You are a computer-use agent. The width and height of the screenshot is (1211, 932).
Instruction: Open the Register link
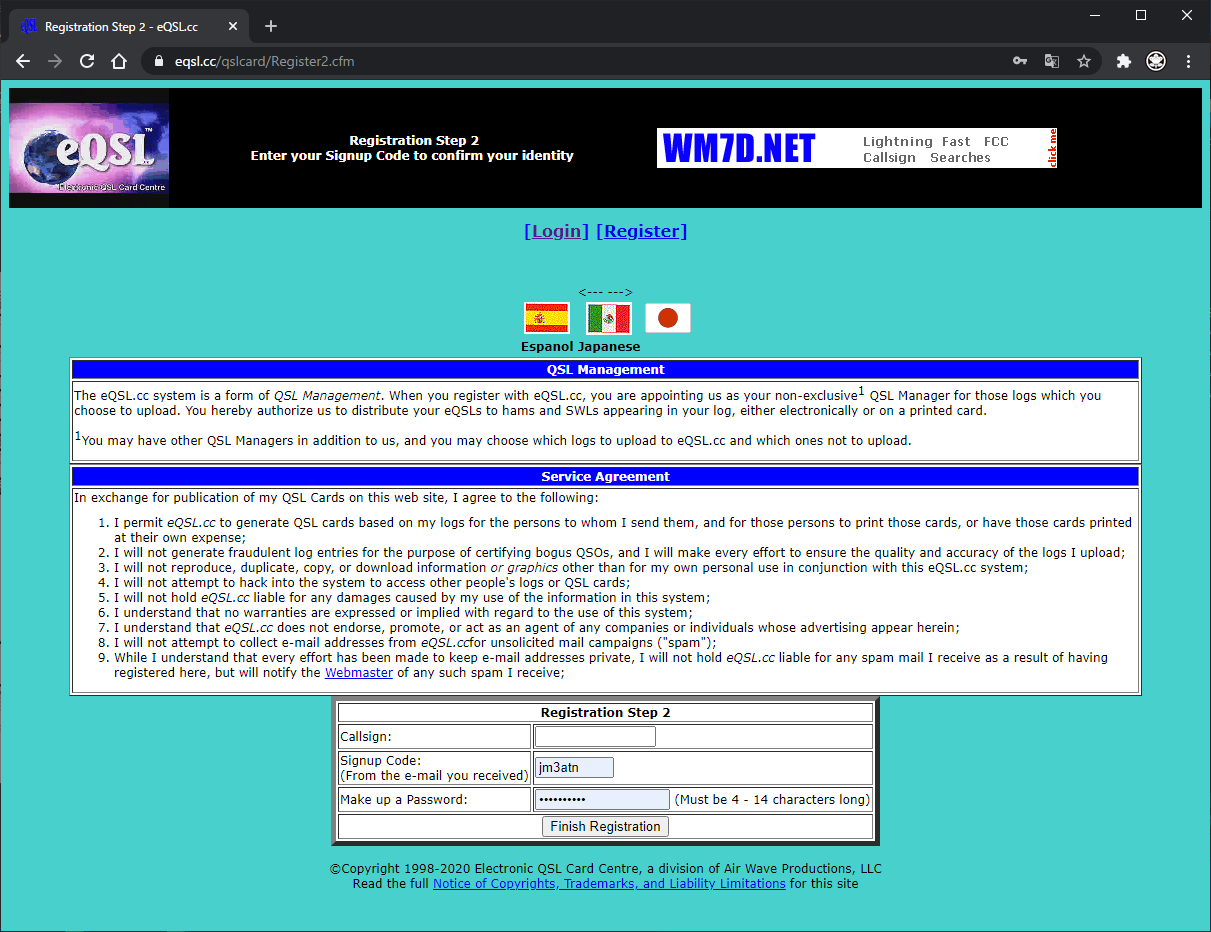[641, 230]
